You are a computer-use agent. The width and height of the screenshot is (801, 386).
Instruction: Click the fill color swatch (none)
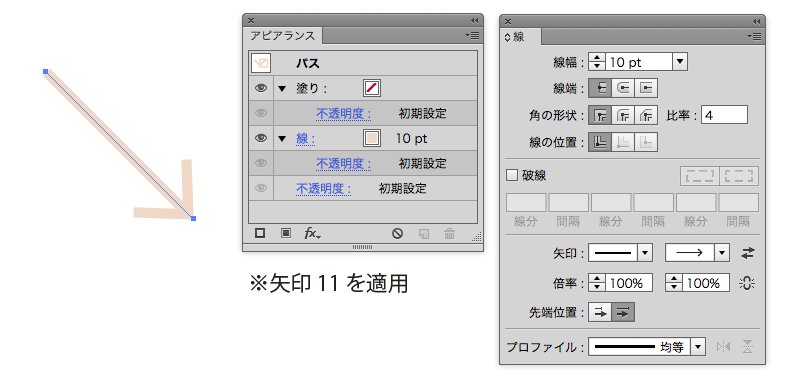pos(372,88)
